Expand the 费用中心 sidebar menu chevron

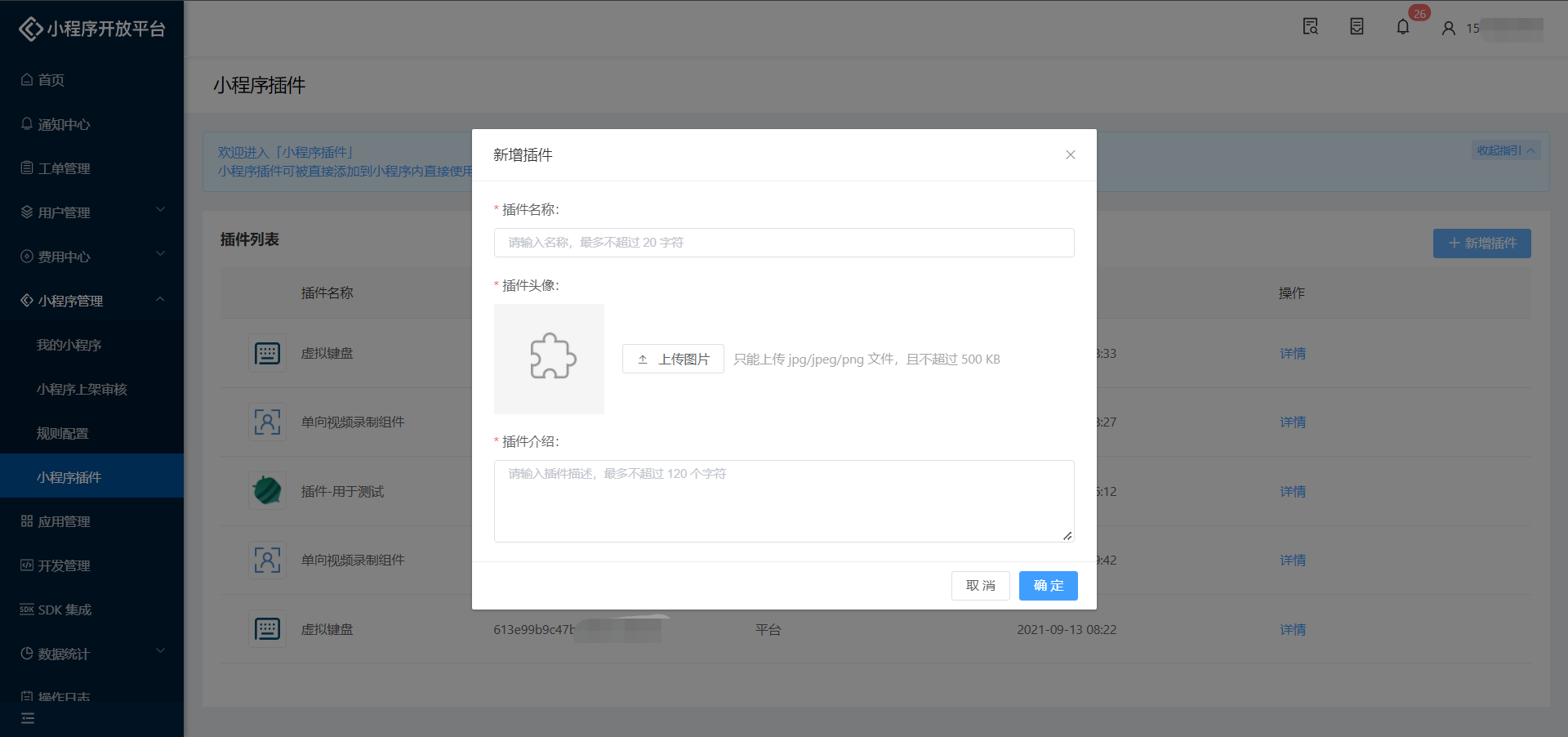tap(161, 254)
